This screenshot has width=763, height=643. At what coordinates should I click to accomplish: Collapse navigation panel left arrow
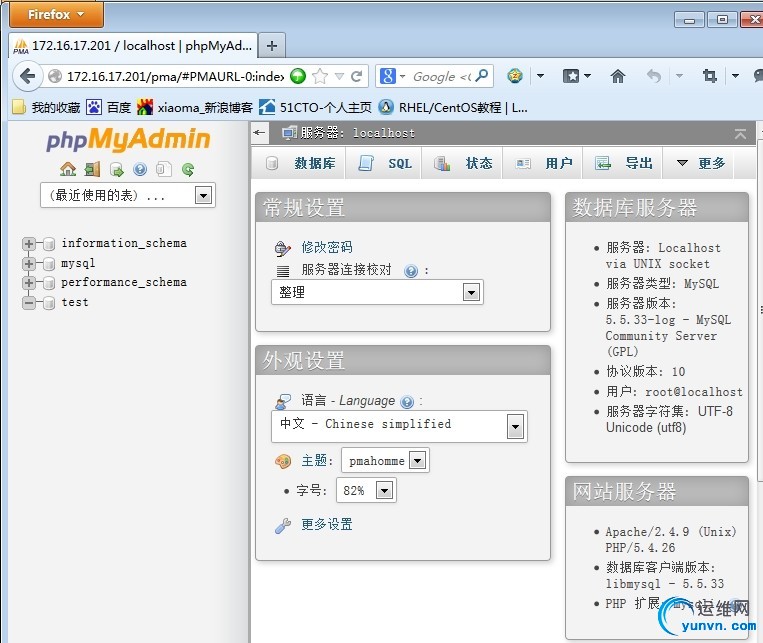tap(259, 132)
